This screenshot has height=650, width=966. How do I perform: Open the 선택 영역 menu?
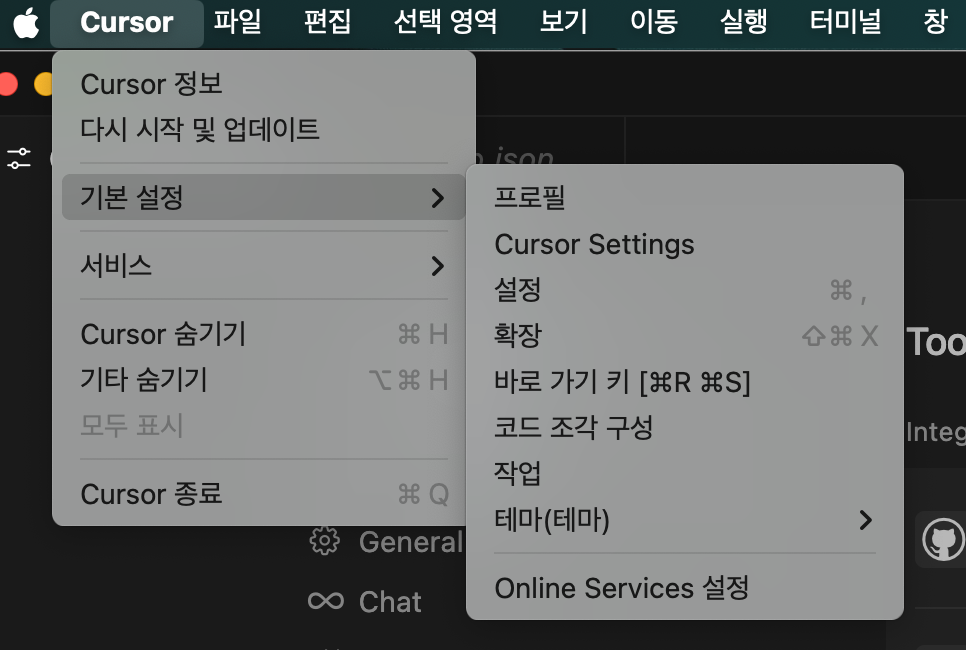coord(445,22)
